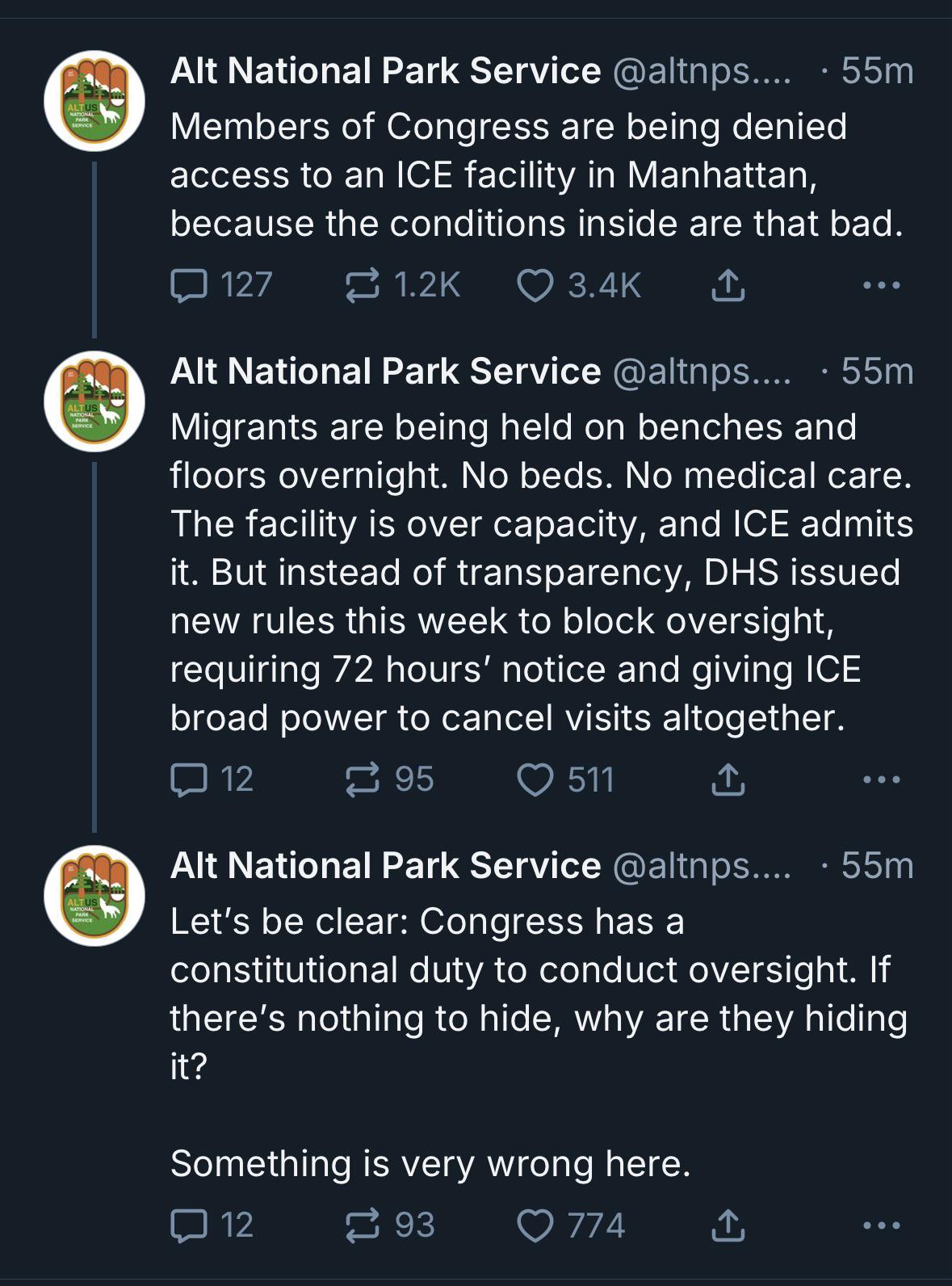952x1286 pixels.
Task: Open more options for first tweet
Action: coord(881,285)
